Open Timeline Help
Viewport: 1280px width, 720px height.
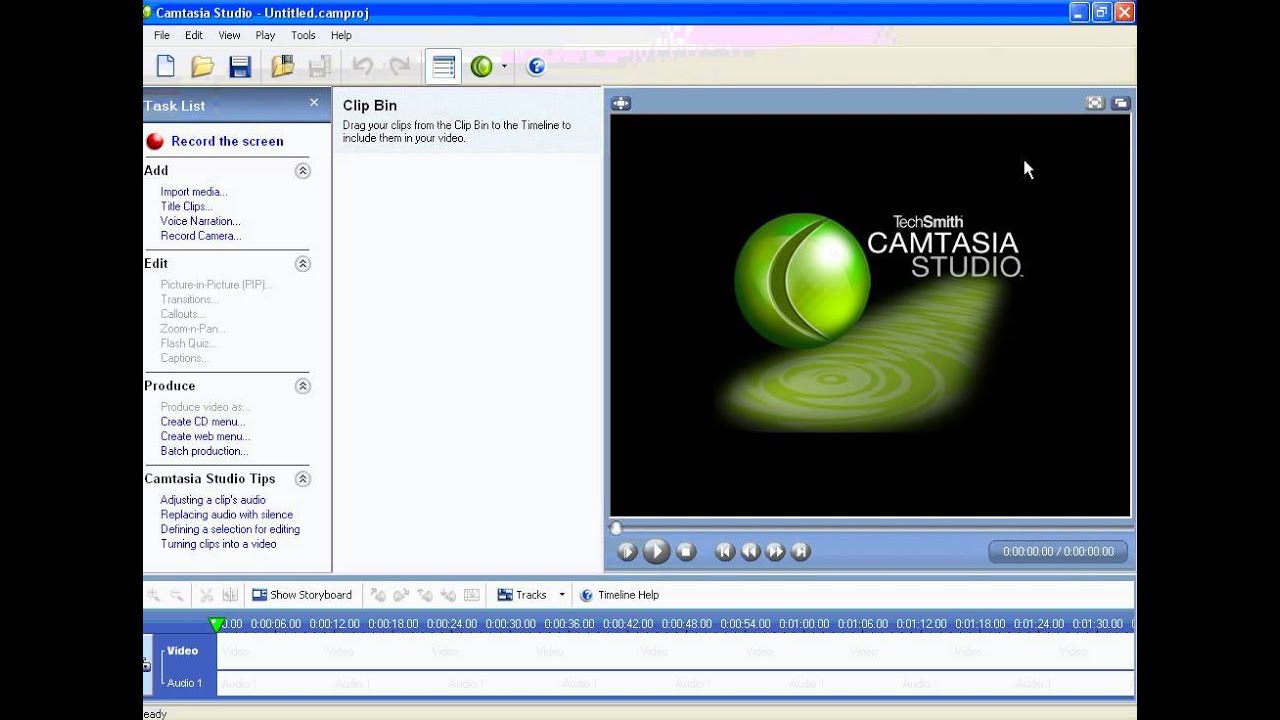point(619,595)
